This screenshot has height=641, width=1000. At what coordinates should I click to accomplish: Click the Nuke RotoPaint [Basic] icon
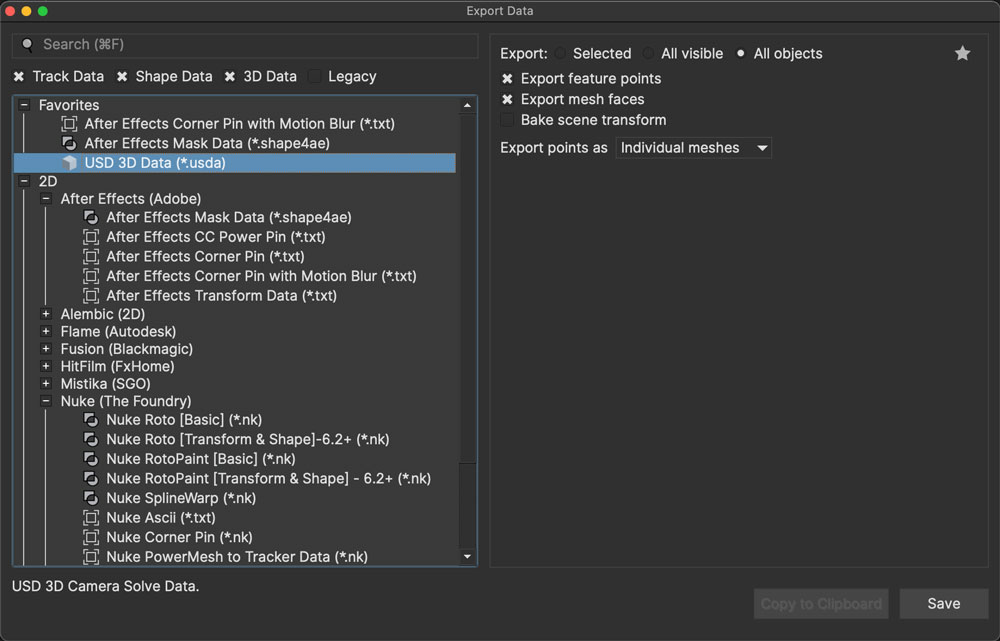(x=91, y=459)
